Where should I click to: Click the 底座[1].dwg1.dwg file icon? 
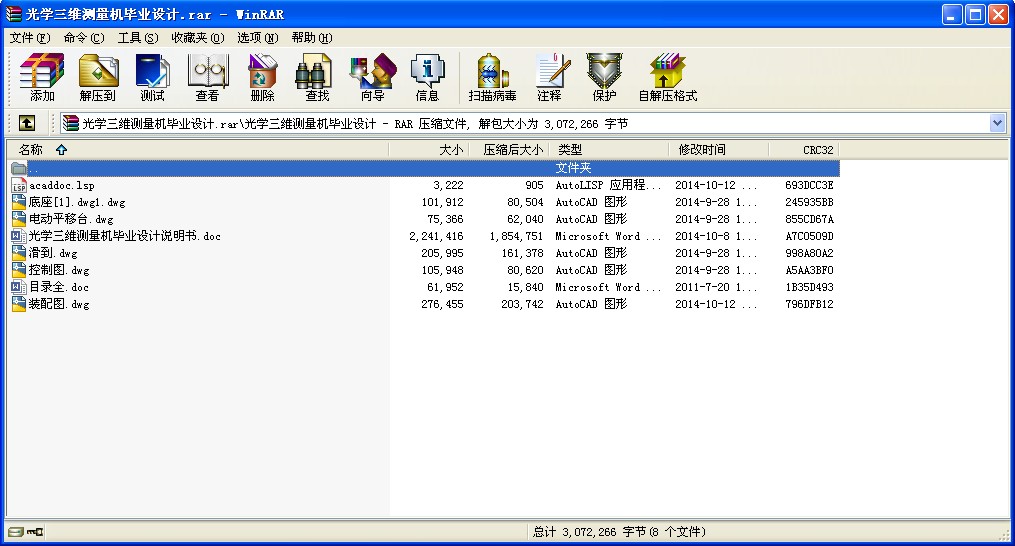click(x=19, y=202)
